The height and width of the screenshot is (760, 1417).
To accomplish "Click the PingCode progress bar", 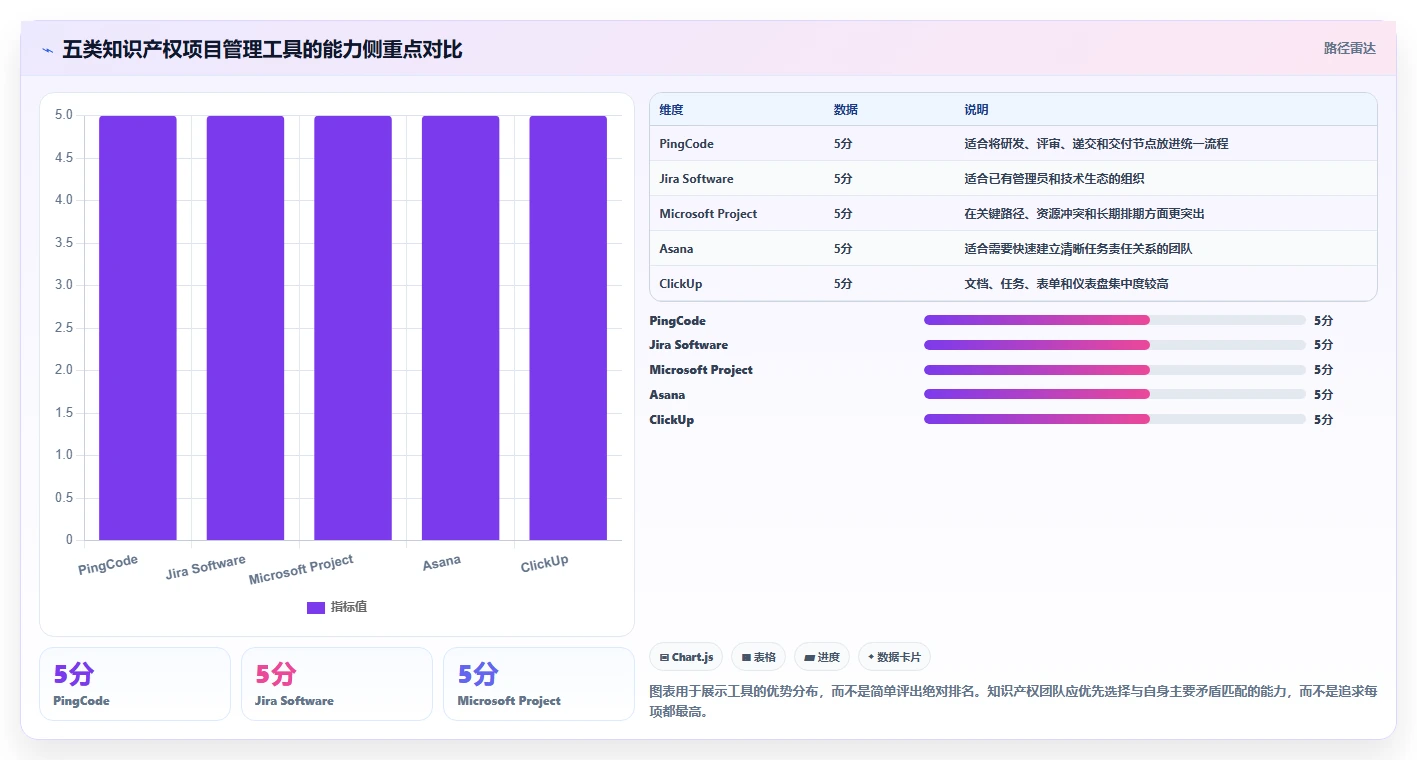I will pos(1115,320).
